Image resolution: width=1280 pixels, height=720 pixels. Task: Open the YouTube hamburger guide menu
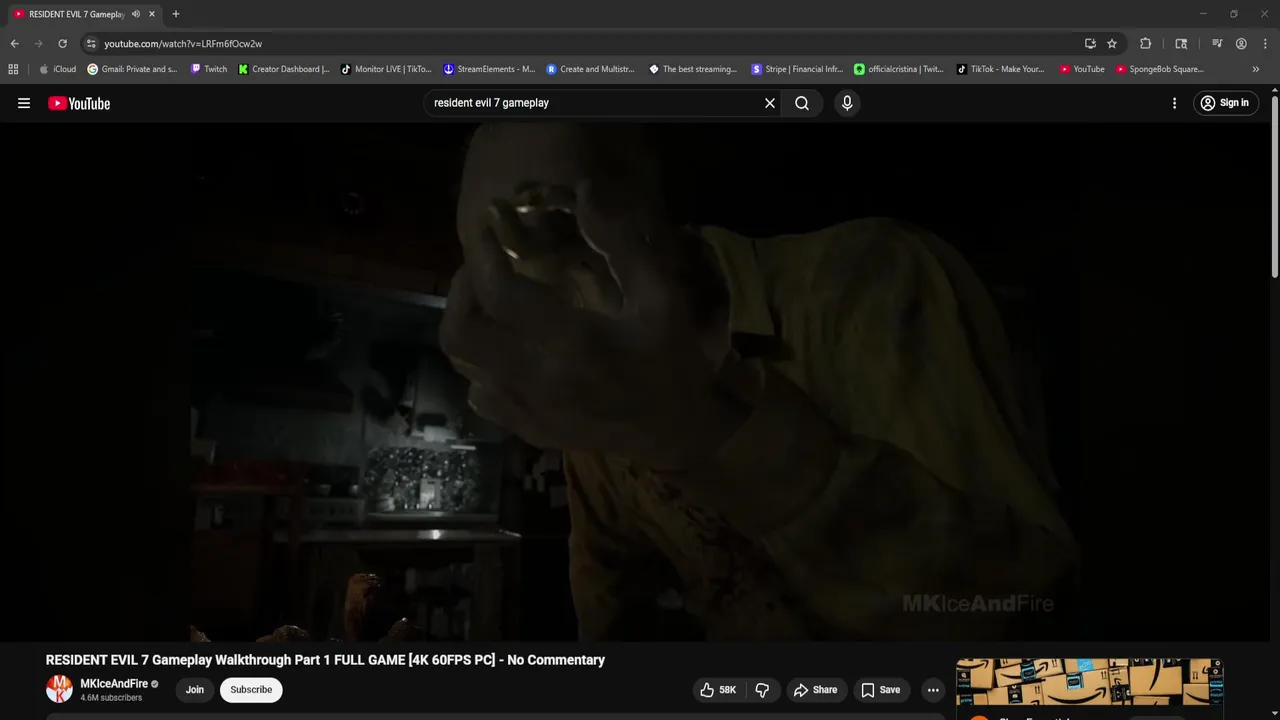point(24,103)
